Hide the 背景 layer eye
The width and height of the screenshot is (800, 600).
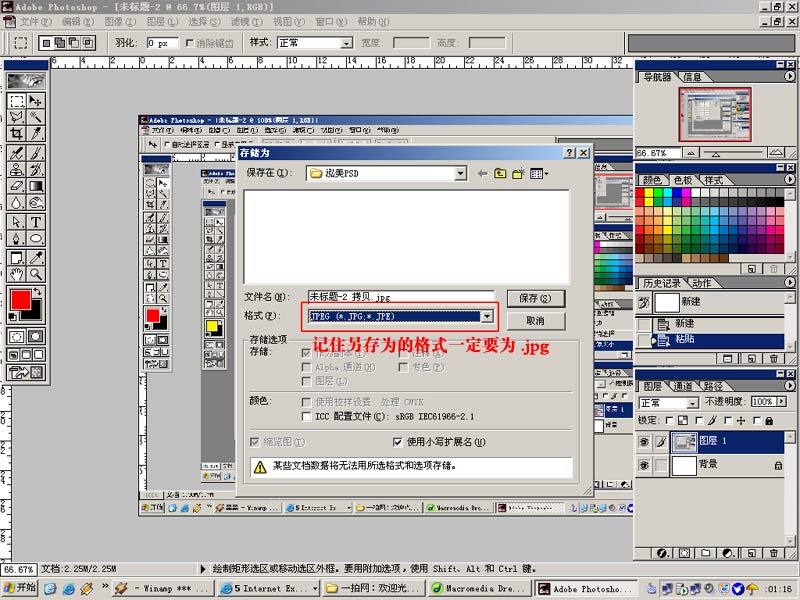tap(644, 465)
